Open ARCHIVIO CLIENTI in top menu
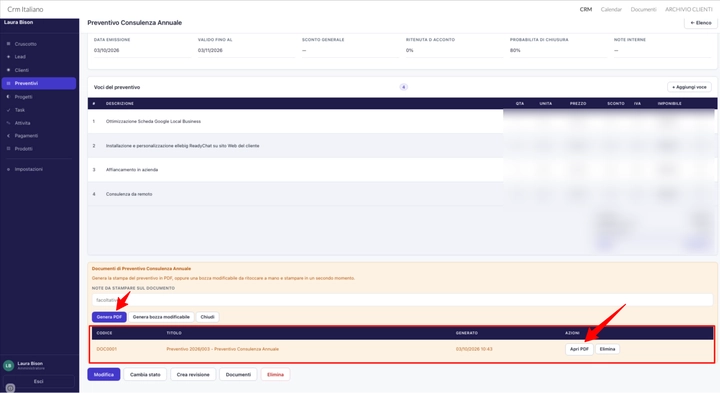 tap(689, 9)
